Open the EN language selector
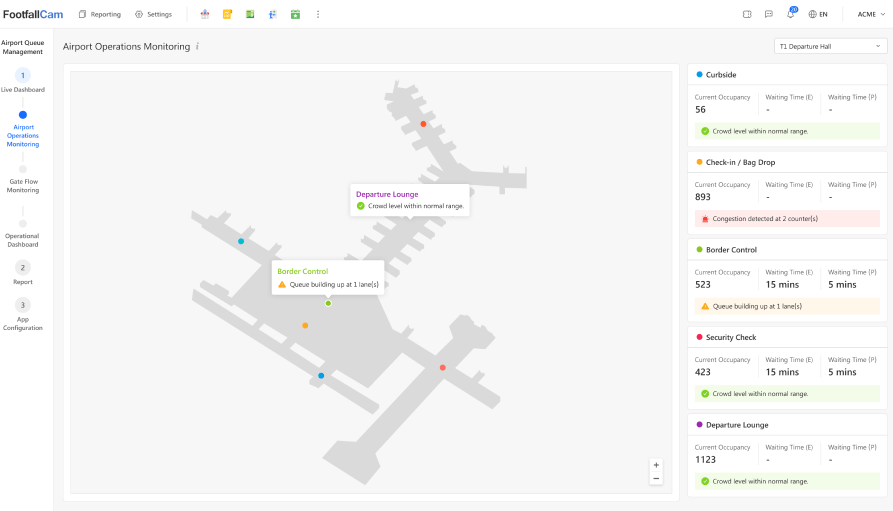Viewport: 893px width, 511px height. click(x=818, y=14)
